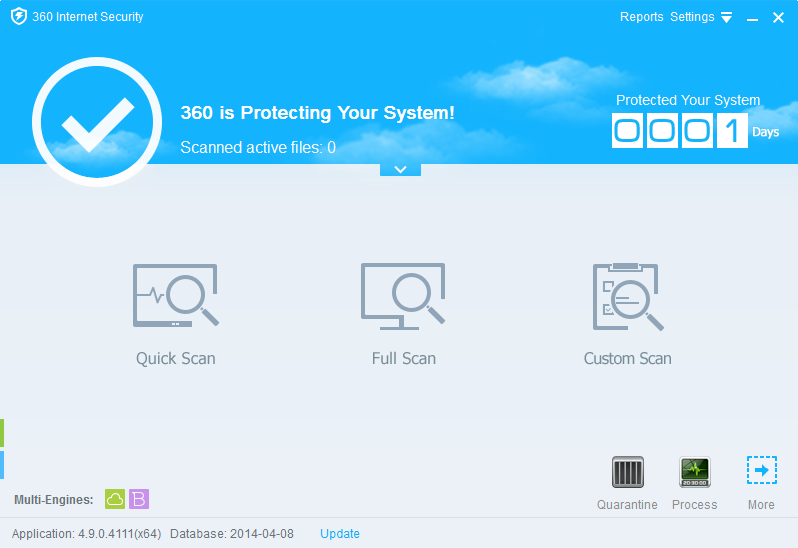Click the blue side tab on left edge
Screen dimensions: 798x548
[2, 464]
